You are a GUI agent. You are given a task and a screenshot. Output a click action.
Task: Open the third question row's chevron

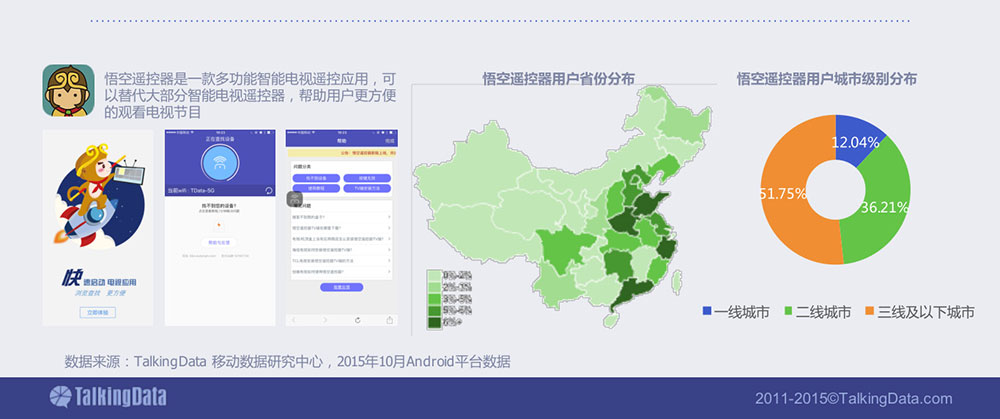(389, 239)
